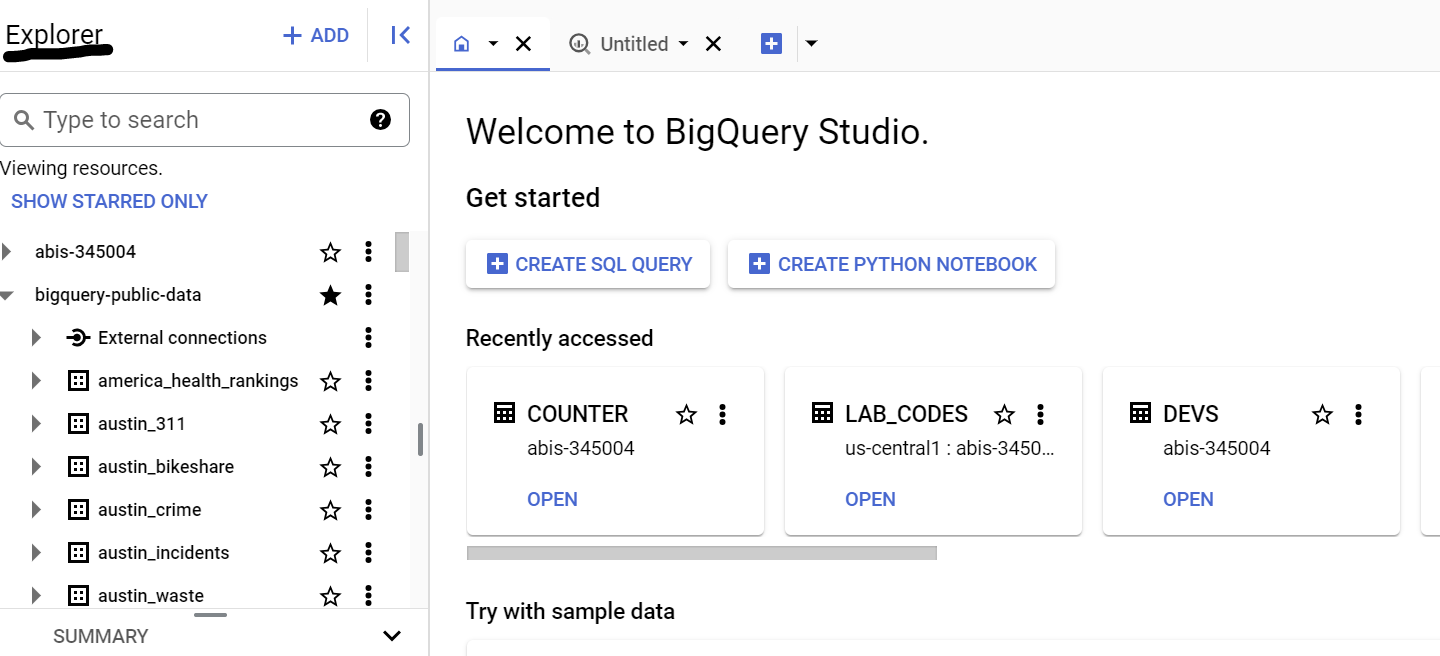Screen dimensions: 1440x656
Task: Switch to the Untitled query tab
Action: point(622,44)
